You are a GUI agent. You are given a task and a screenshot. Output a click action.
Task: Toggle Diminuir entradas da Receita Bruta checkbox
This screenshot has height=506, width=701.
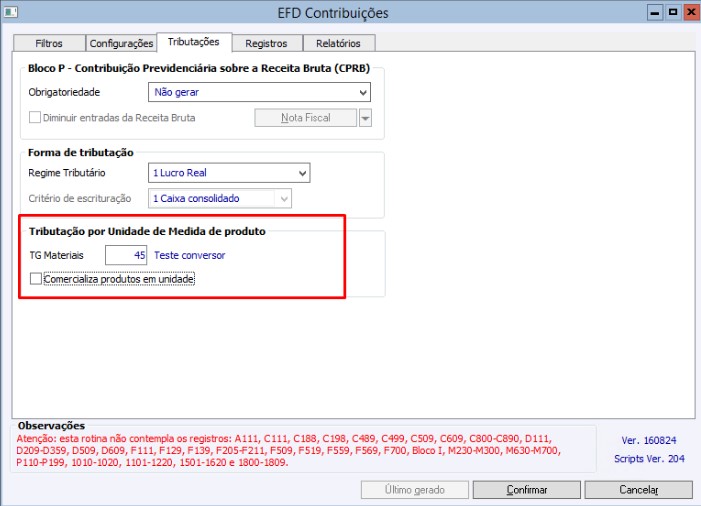click(x=34, y=118)
